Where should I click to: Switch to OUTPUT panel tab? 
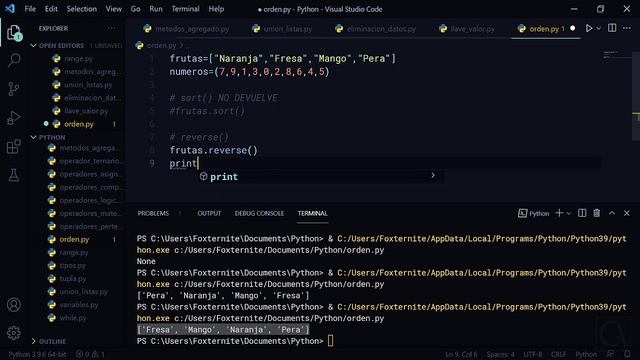[209, 213]
